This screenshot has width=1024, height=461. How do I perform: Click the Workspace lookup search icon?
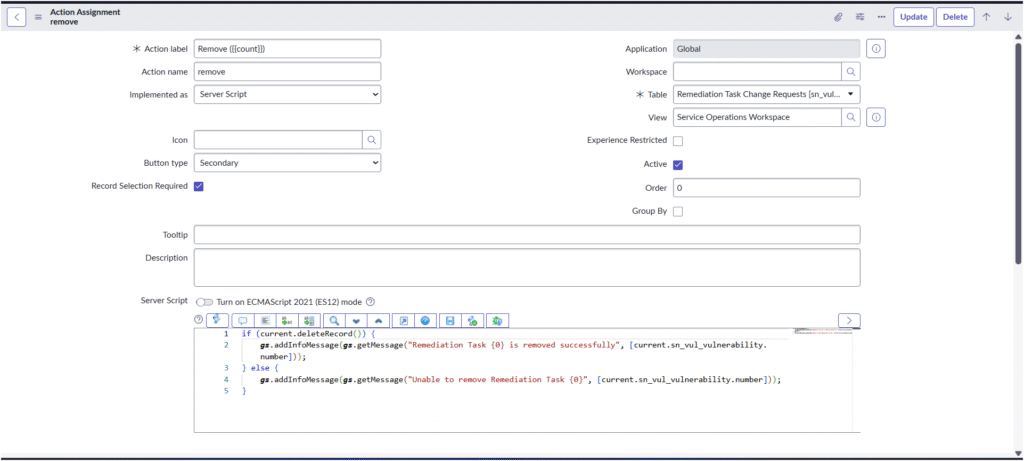851,72
